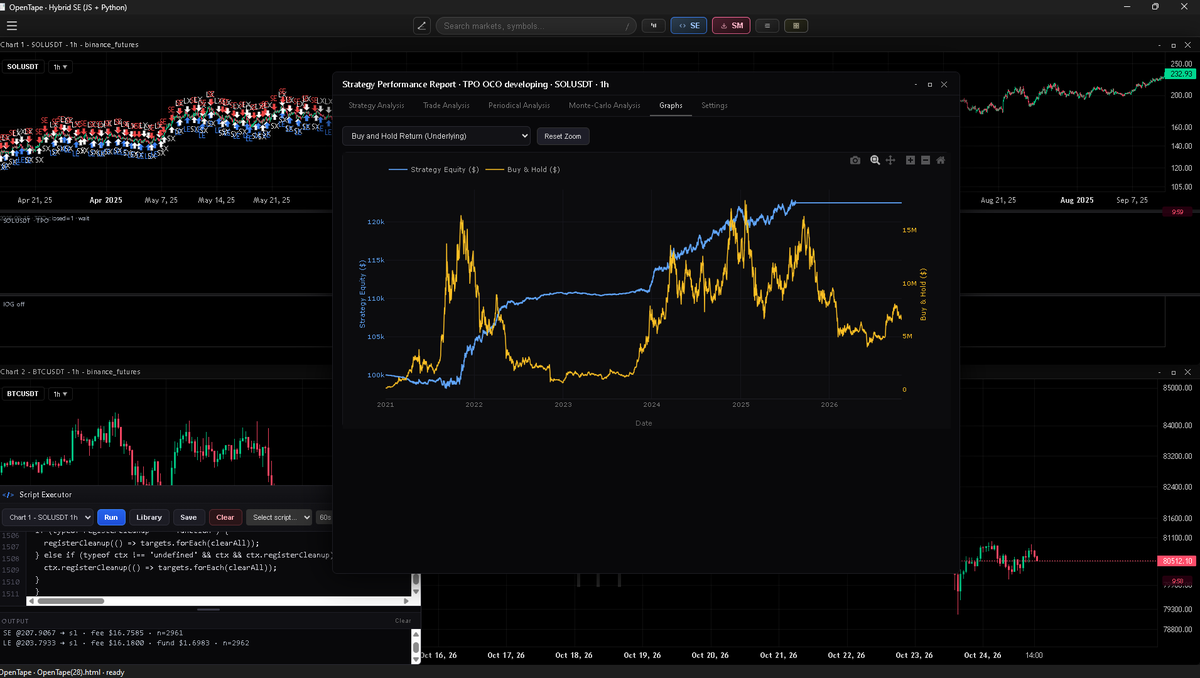Minimize the Chart 1 SOLUSDT panel
Viewport: 1200px width, 678px height.
click(x=1160, y=45)
